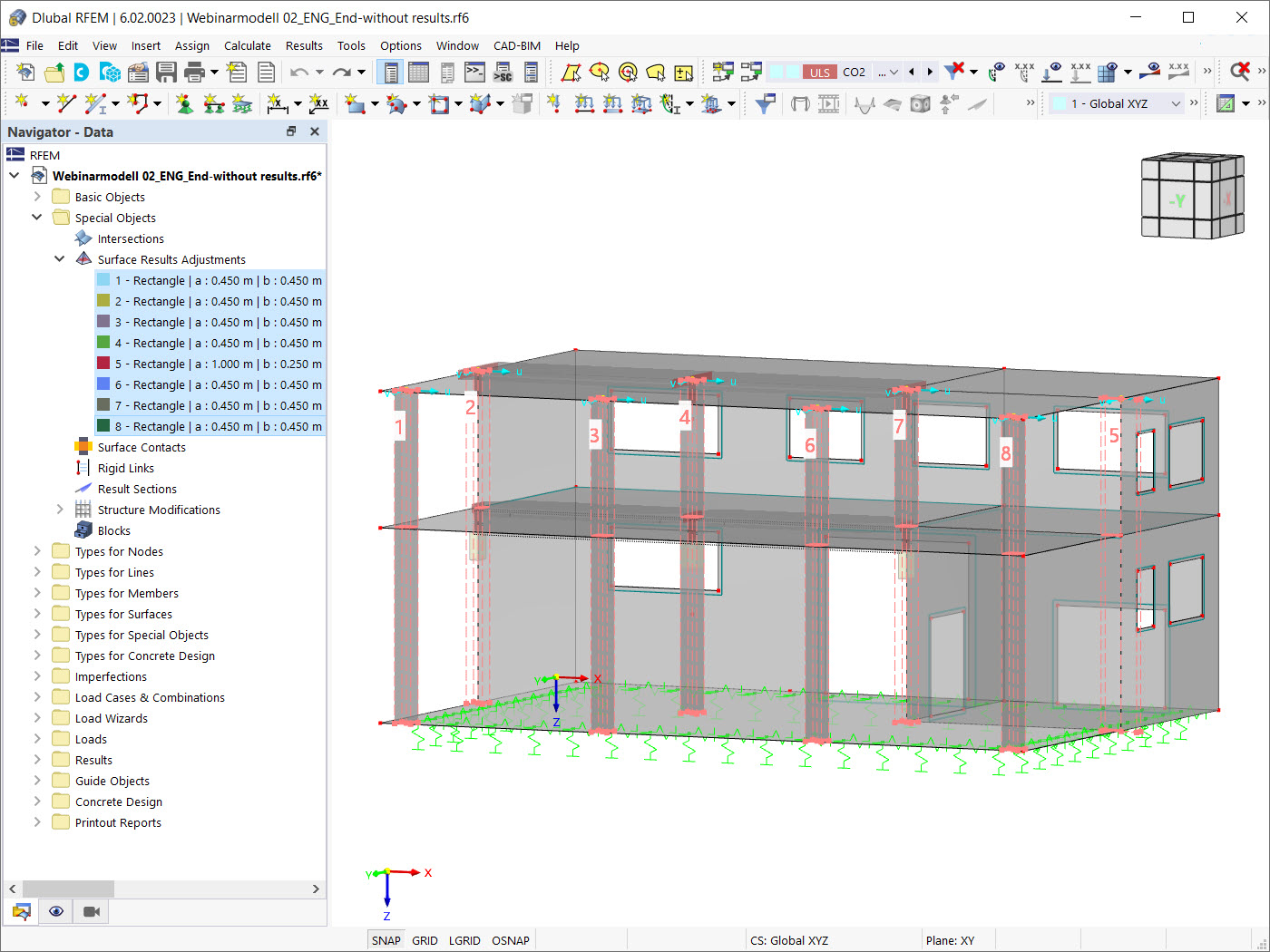
Task: Toggle the eye visibility navigator tab
Action: click(x=56, y=911)
